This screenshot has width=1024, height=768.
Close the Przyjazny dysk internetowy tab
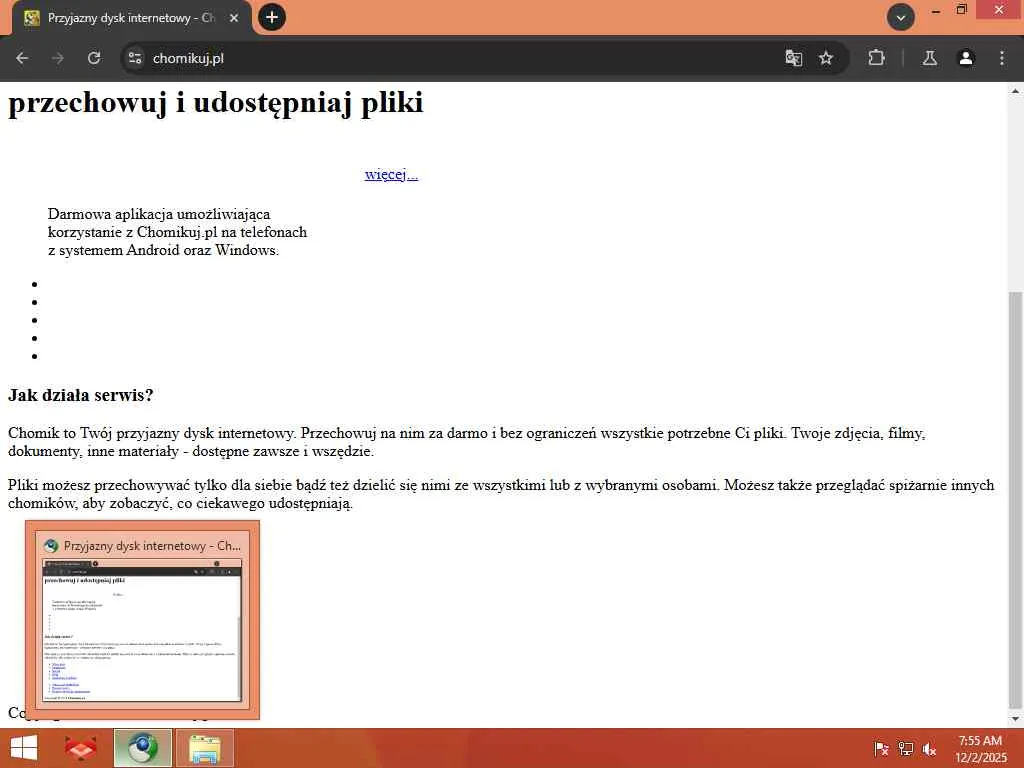(x=234, y=18)
